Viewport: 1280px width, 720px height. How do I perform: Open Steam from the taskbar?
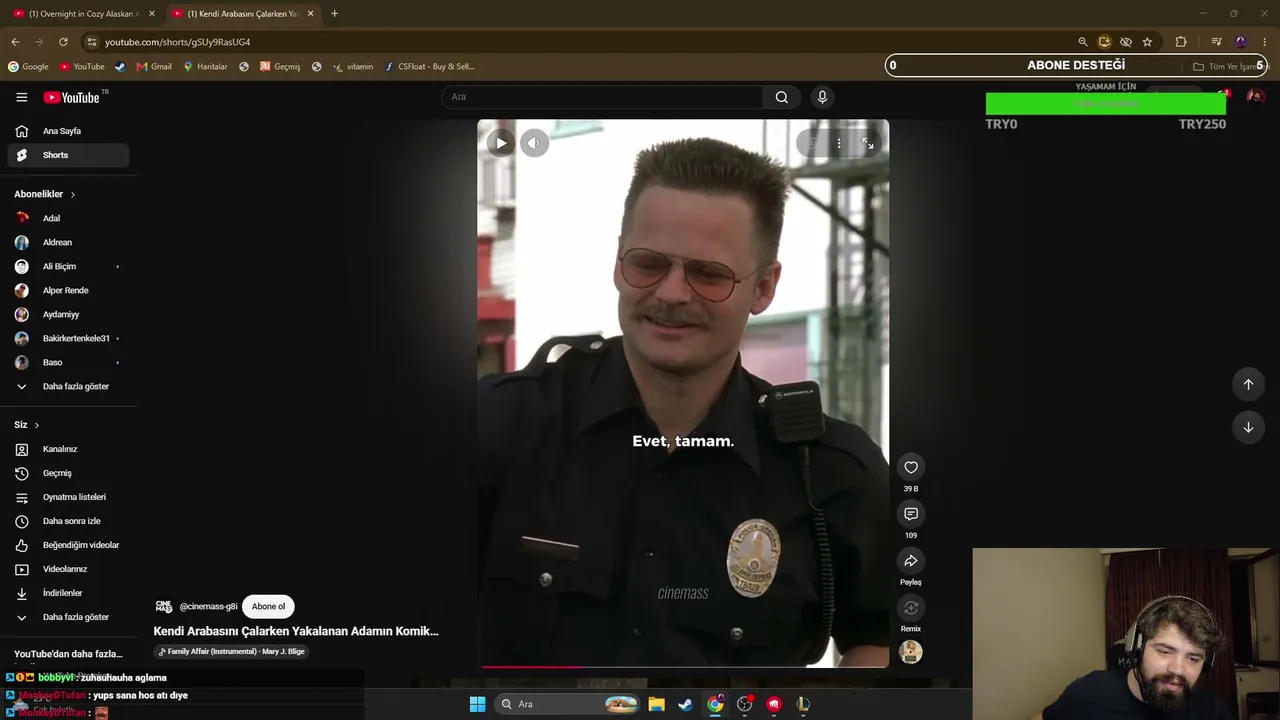point(685,704)
